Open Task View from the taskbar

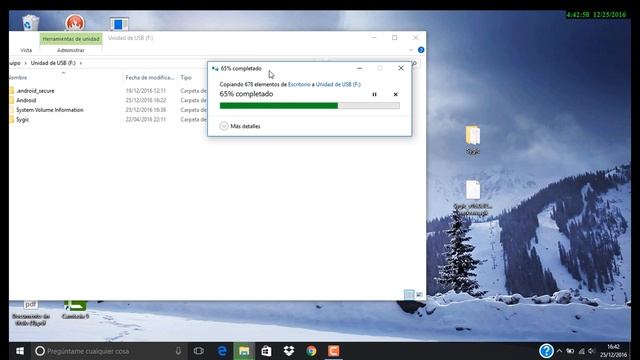199,351
